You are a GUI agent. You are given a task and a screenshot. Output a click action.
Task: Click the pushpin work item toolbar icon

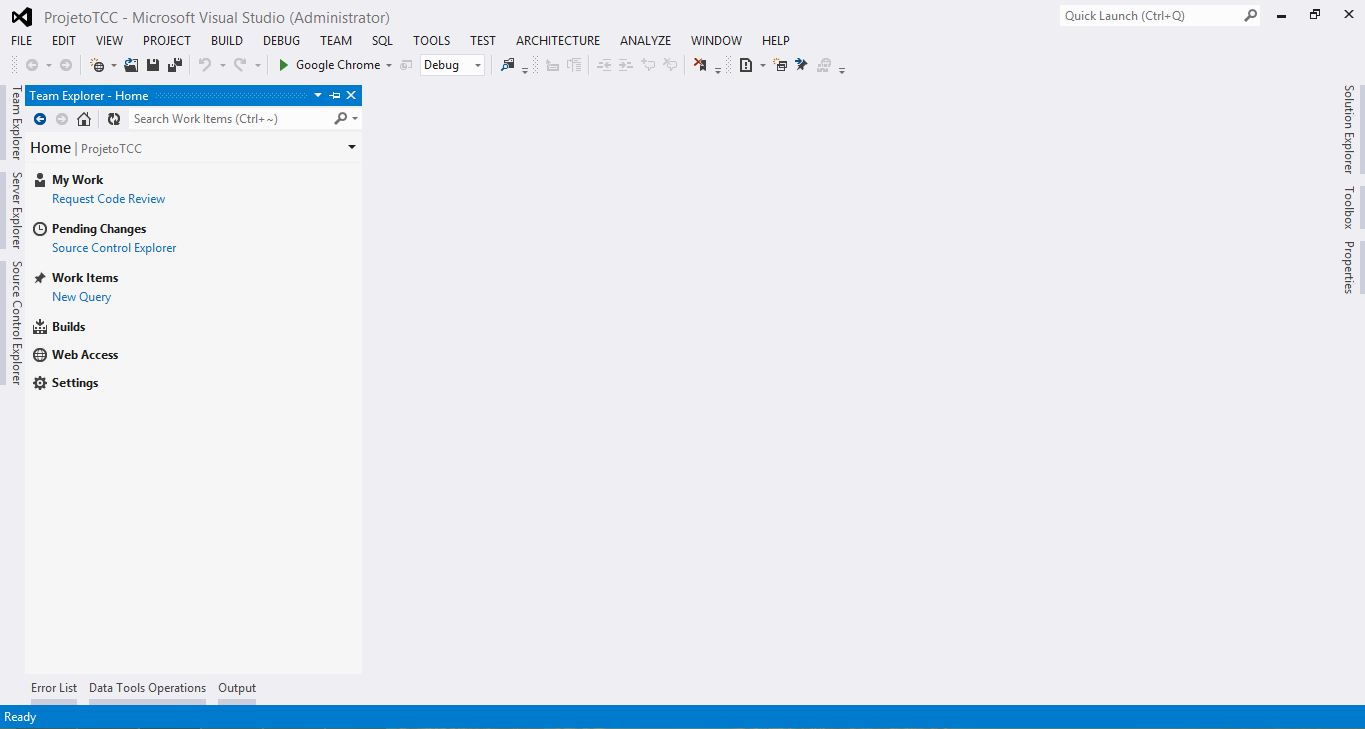pyautogui.click(x=801, y=65)
